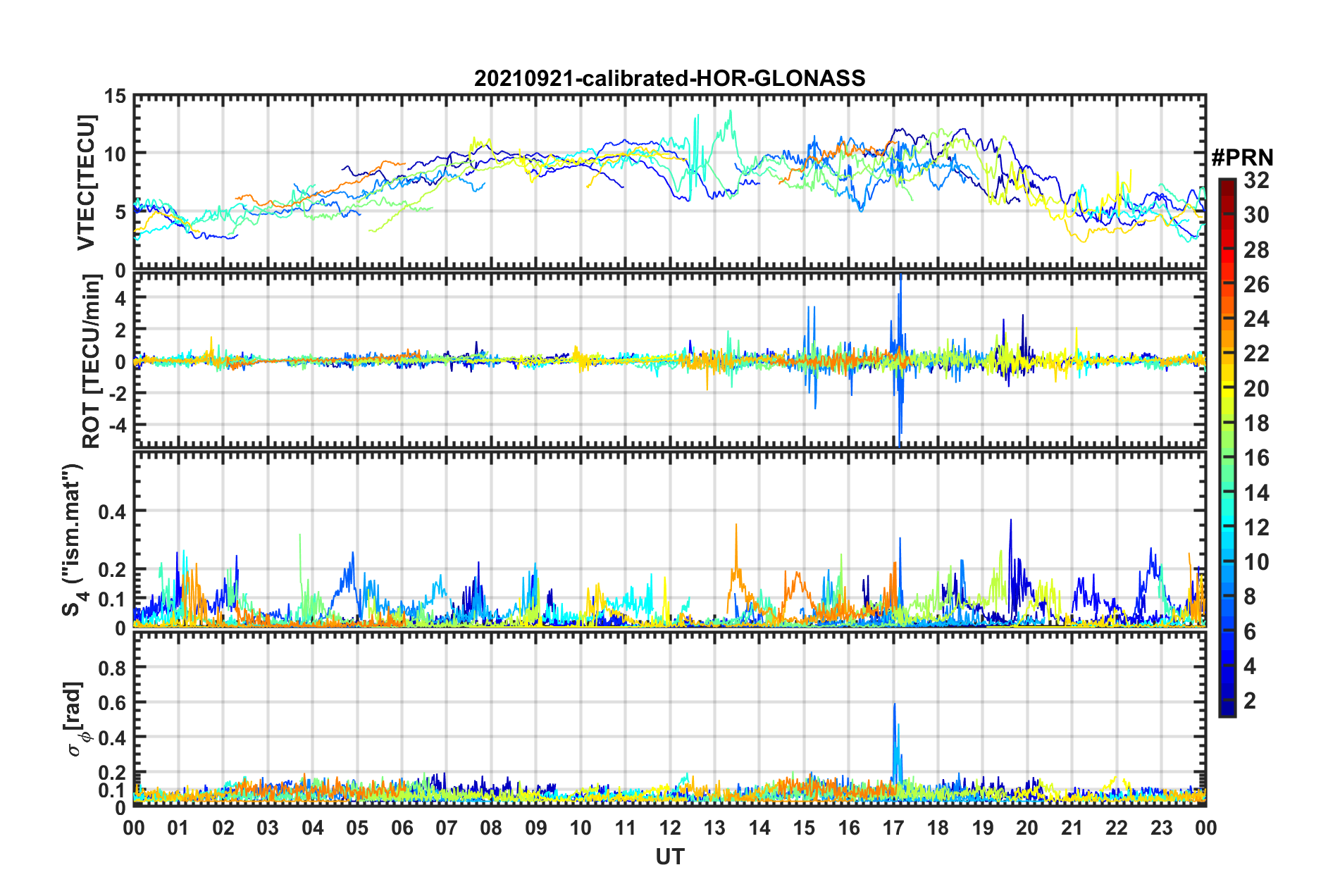Select x-axis tick label 21
This screenshot has width=1340, height=896.
(x=1072, y=828)
